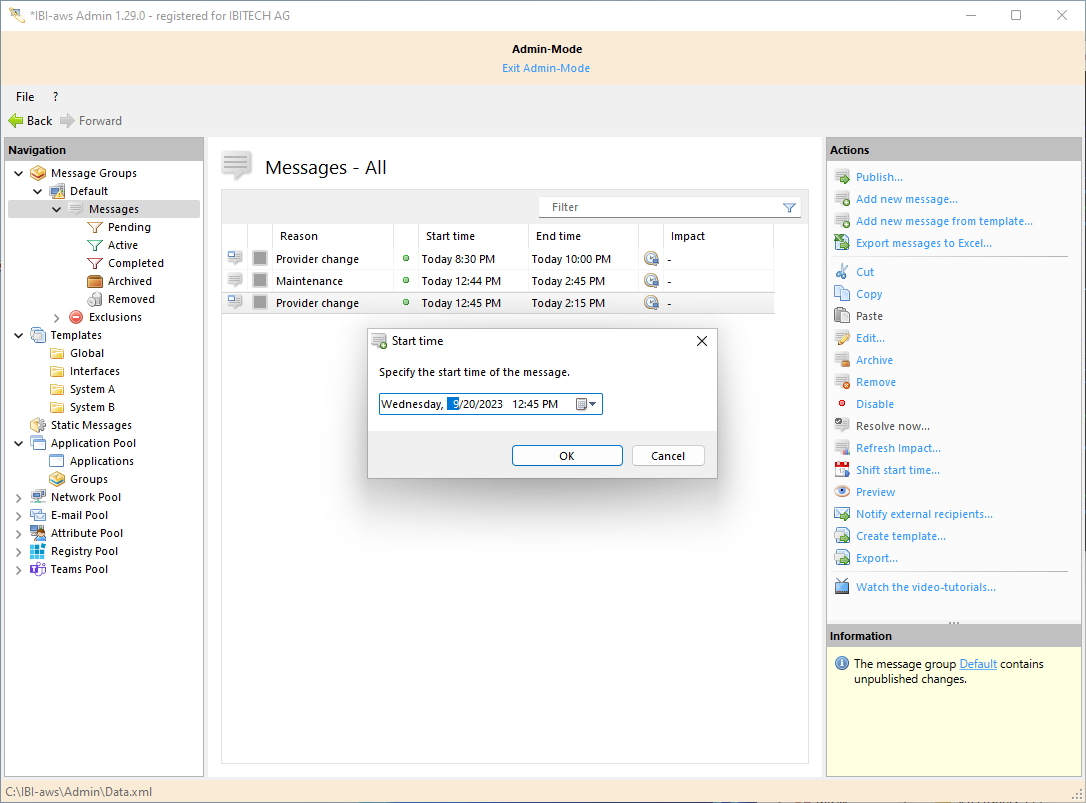The width and height of the screenshot is (1086, 803).
Task: Open the question mark help menu
Action: [x=55, y=97]
